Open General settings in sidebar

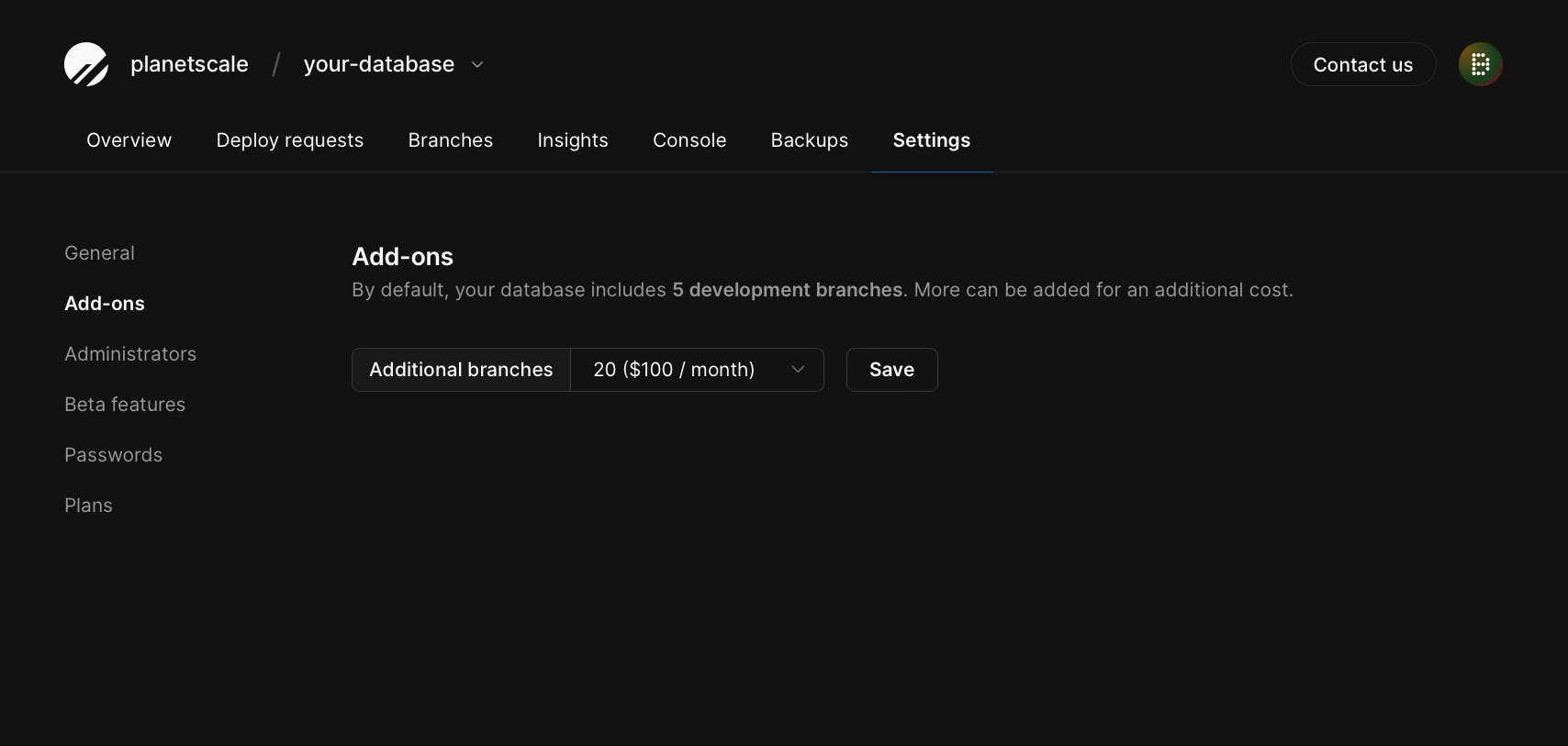(99, 253)
